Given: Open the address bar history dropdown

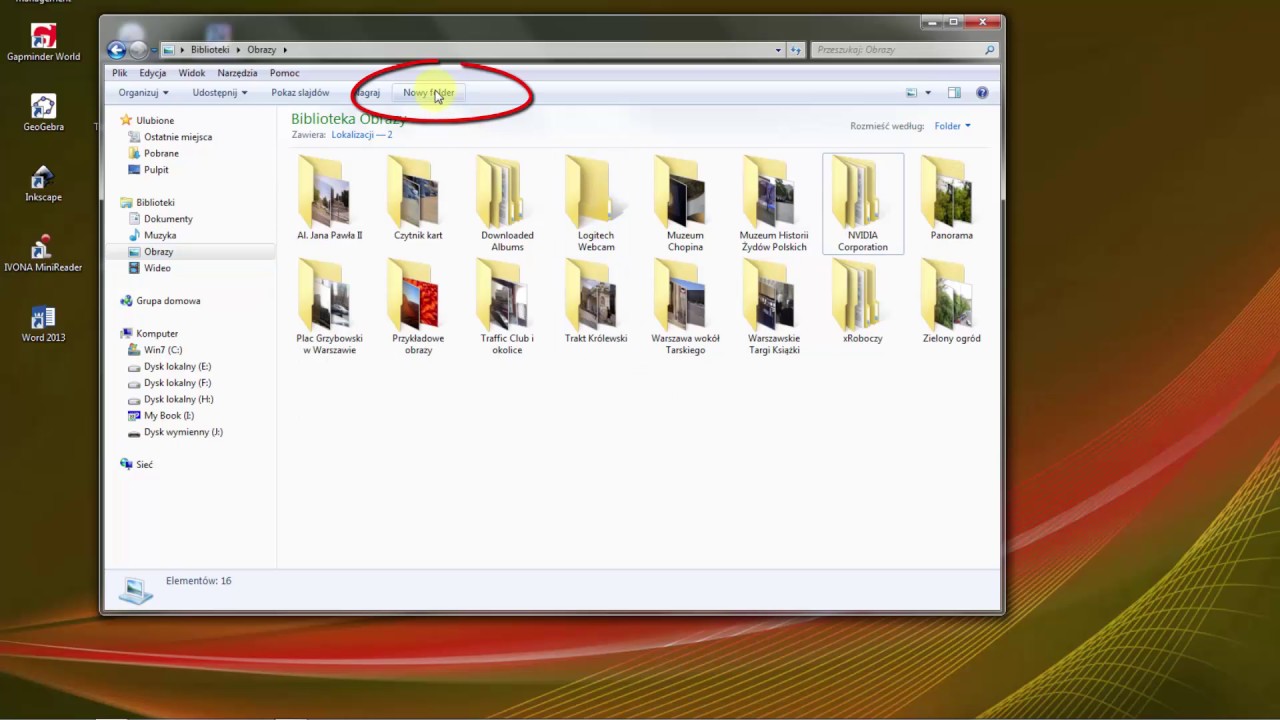Looking at the screenshot, I should 778,50.
